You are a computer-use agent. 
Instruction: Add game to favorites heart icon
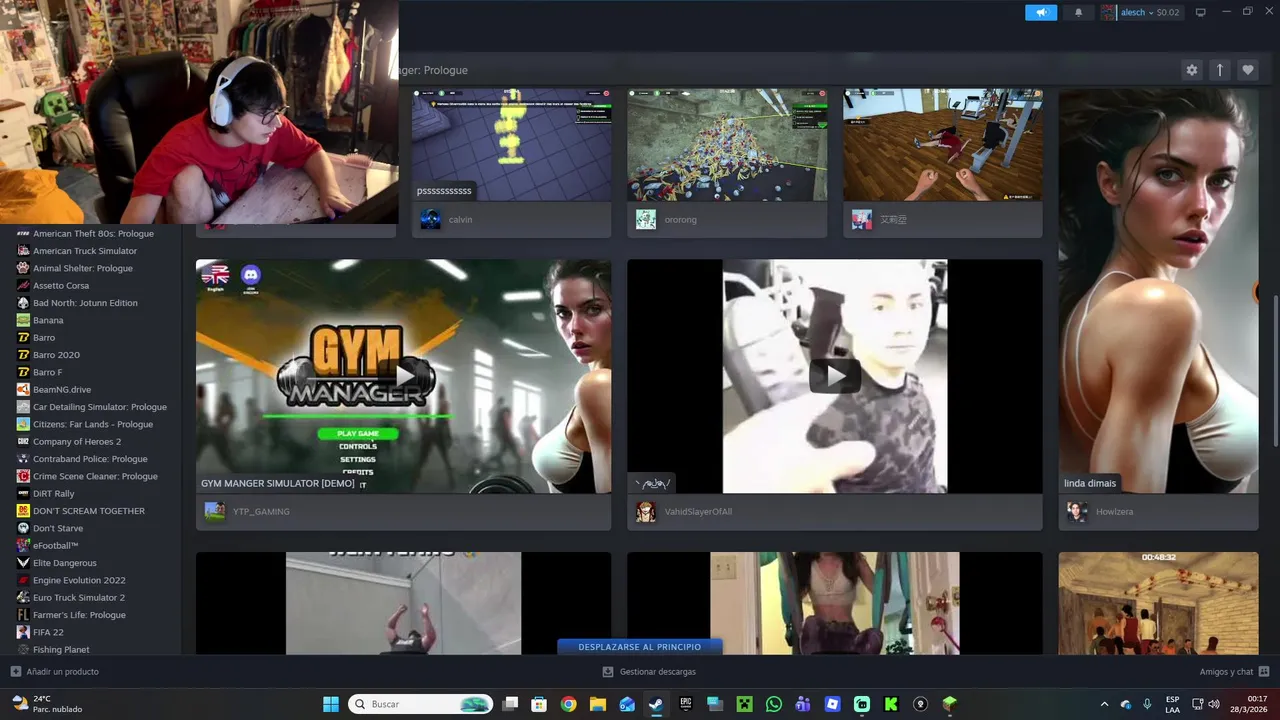point(1247,70)
